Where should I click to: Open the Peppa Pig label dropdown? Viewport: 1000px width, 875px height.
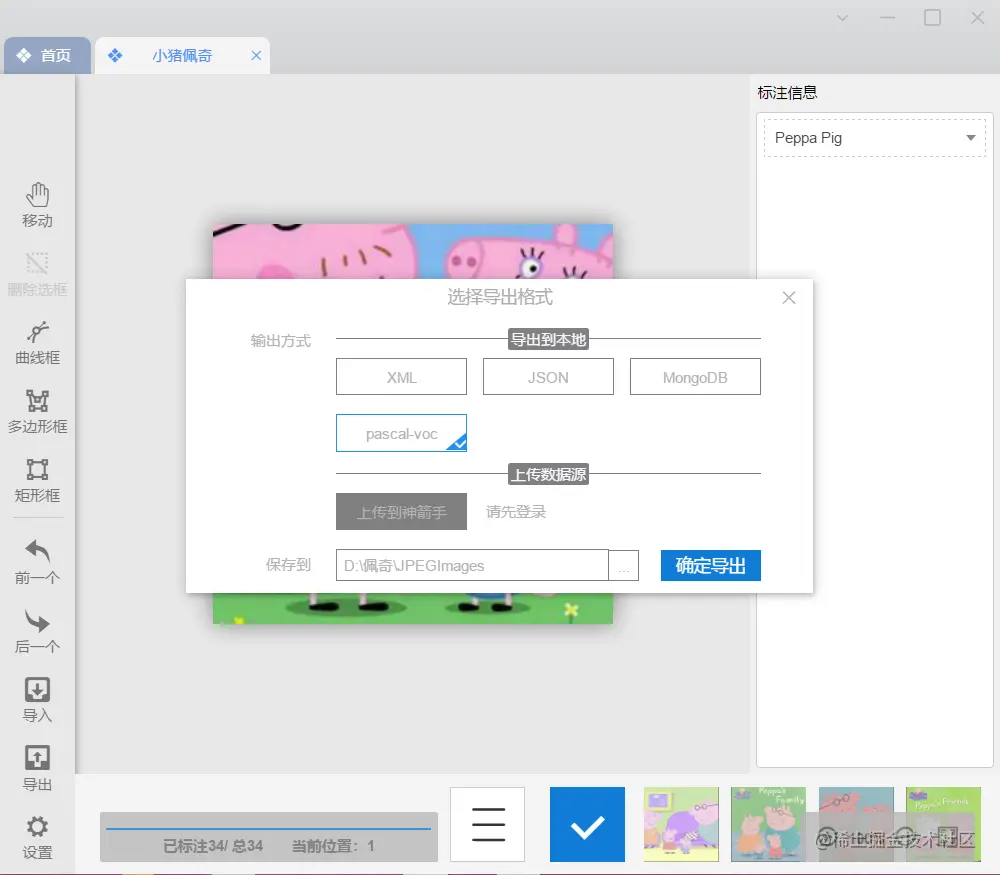pyautogui.click(x=874, y=138)
